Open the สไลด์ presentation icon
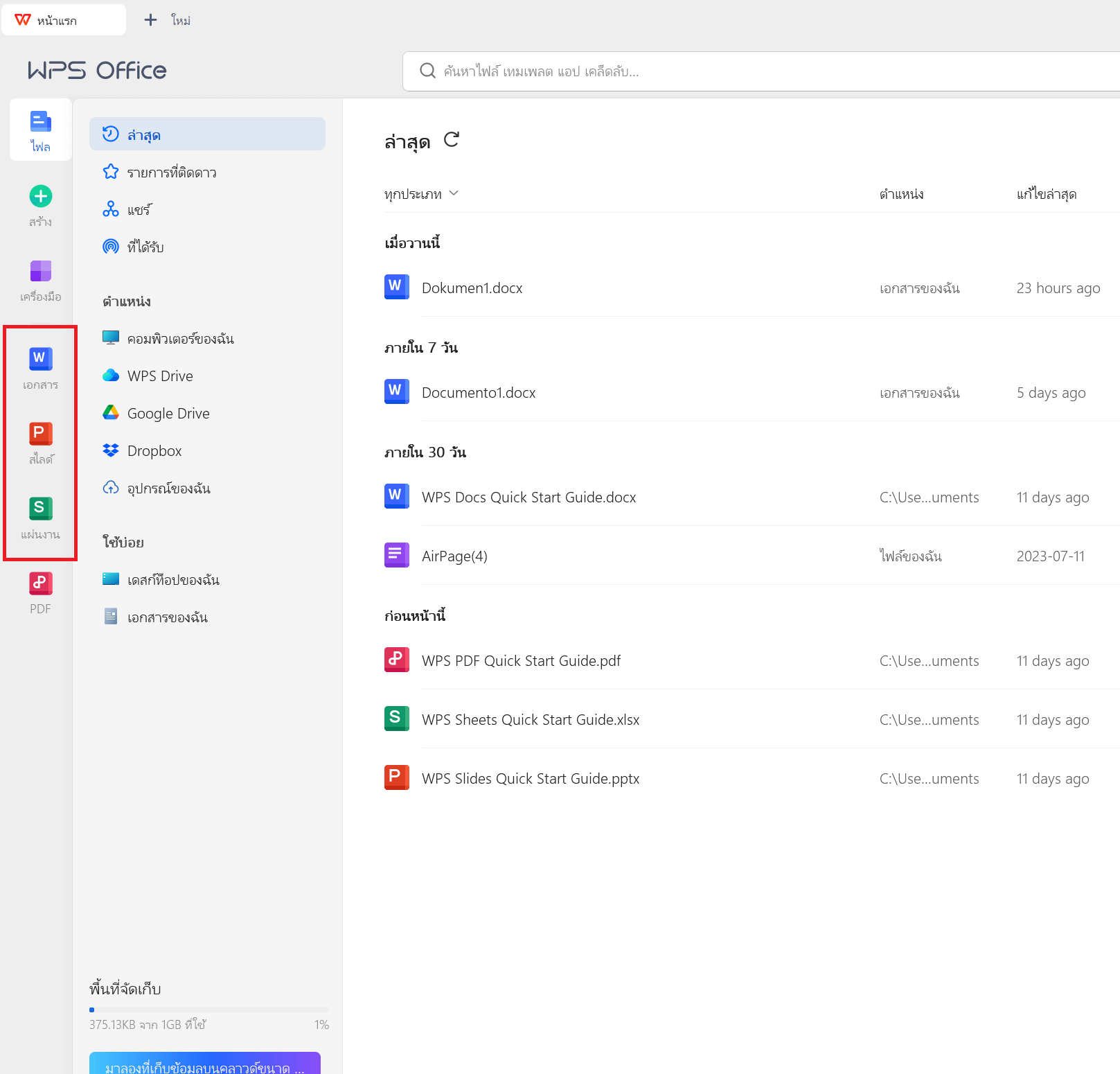The width and height of the screenshot is (1120, 1074). 40,434
